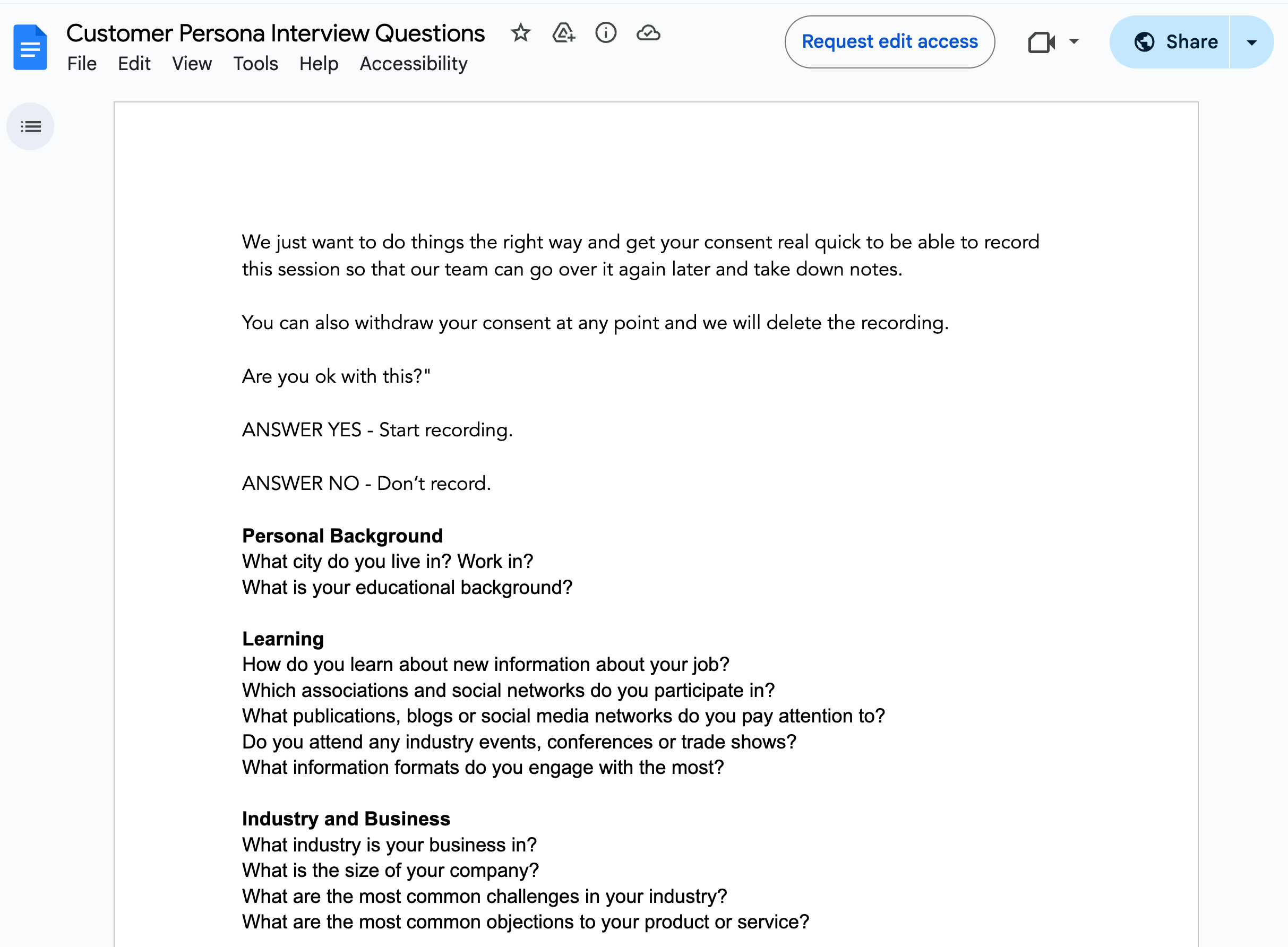Expand the Share button dropdown arrow
This screenshot has height=947, width=1288.
click(1251, 41)
